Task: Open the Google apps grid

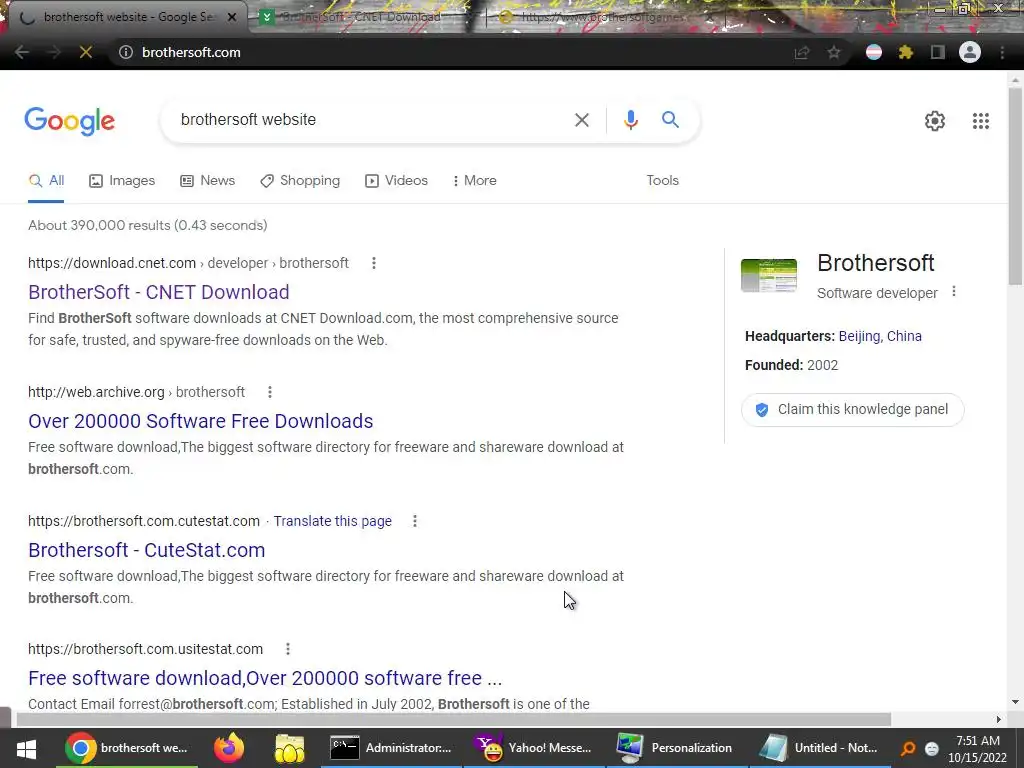Action: coord(980,121)
